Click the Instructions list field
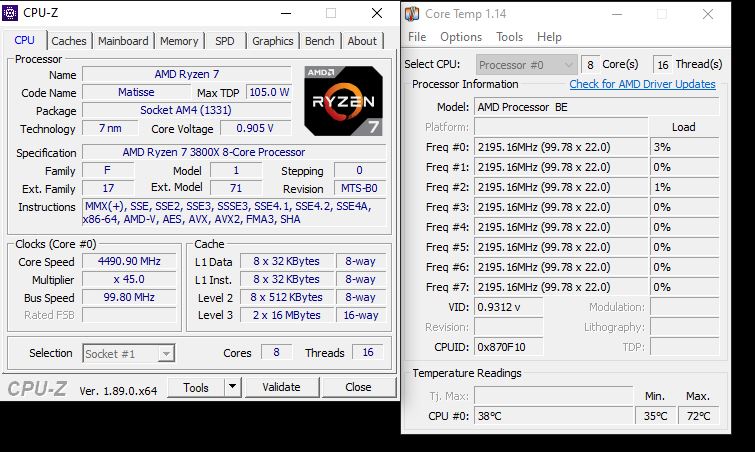 (x=234, y=212)
